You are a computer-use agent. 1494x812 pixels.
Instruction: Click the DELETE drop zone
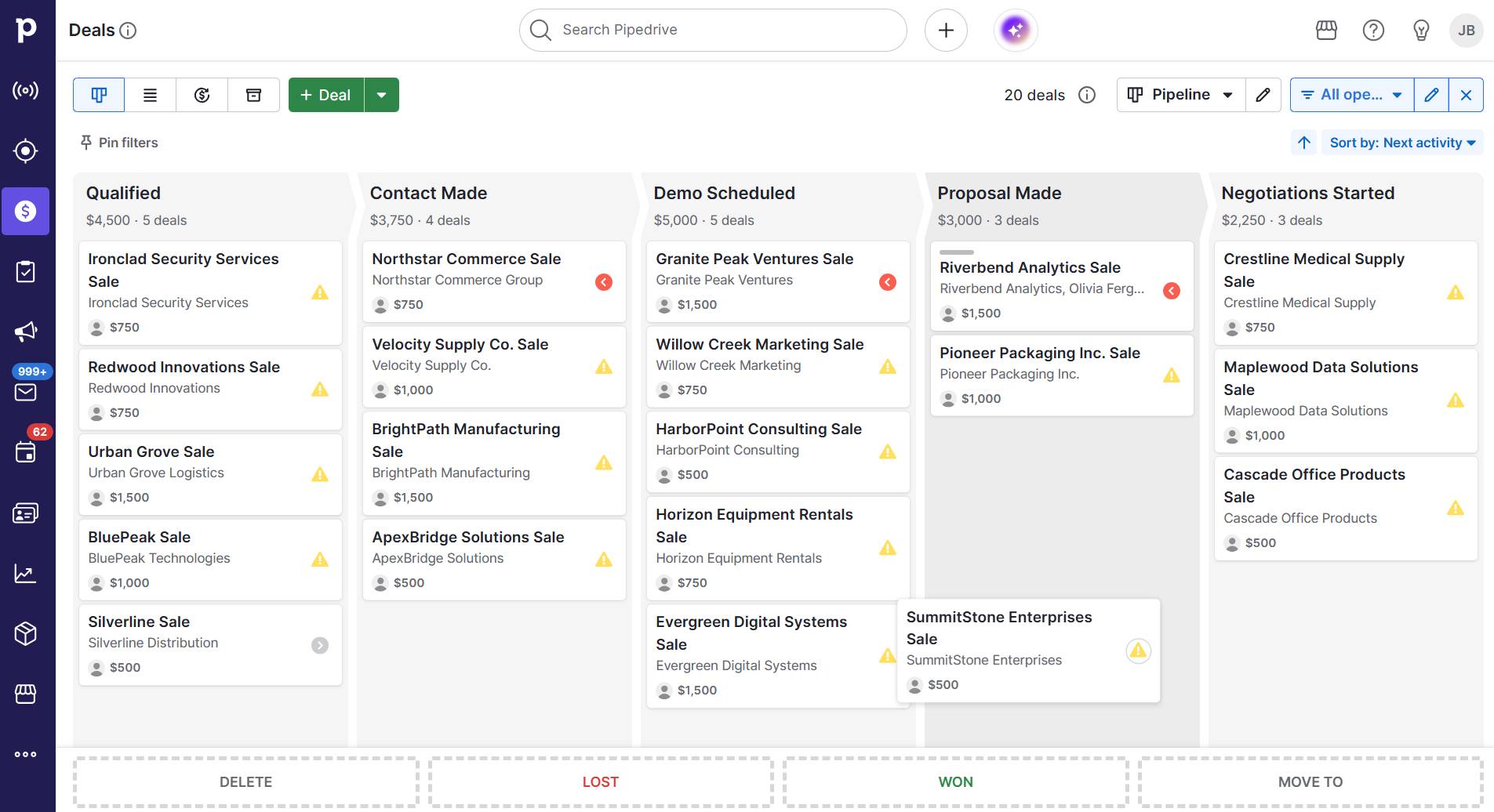click(246, 781)
